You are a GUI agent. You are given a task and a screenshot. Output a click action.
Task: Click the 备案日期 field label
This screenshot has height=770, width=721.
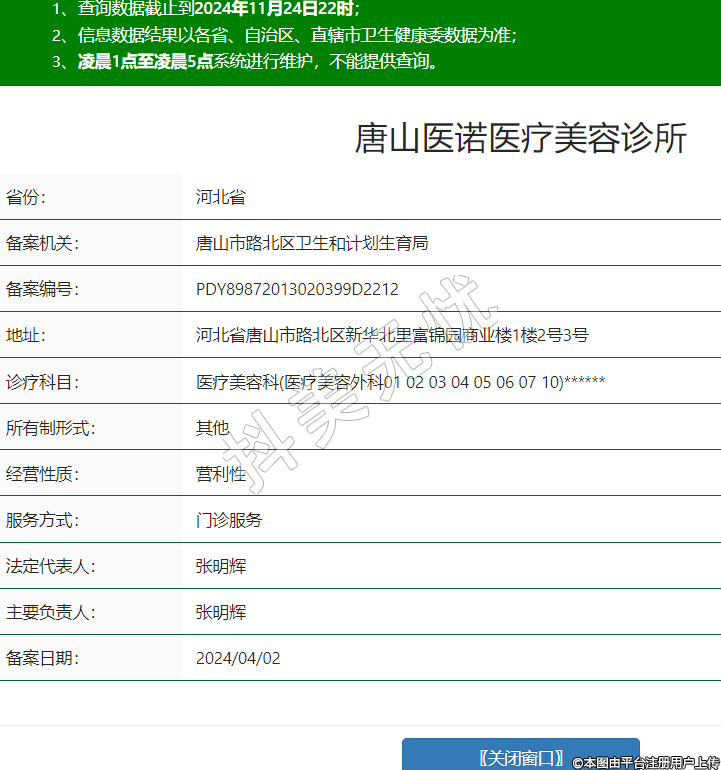point(42,658)
